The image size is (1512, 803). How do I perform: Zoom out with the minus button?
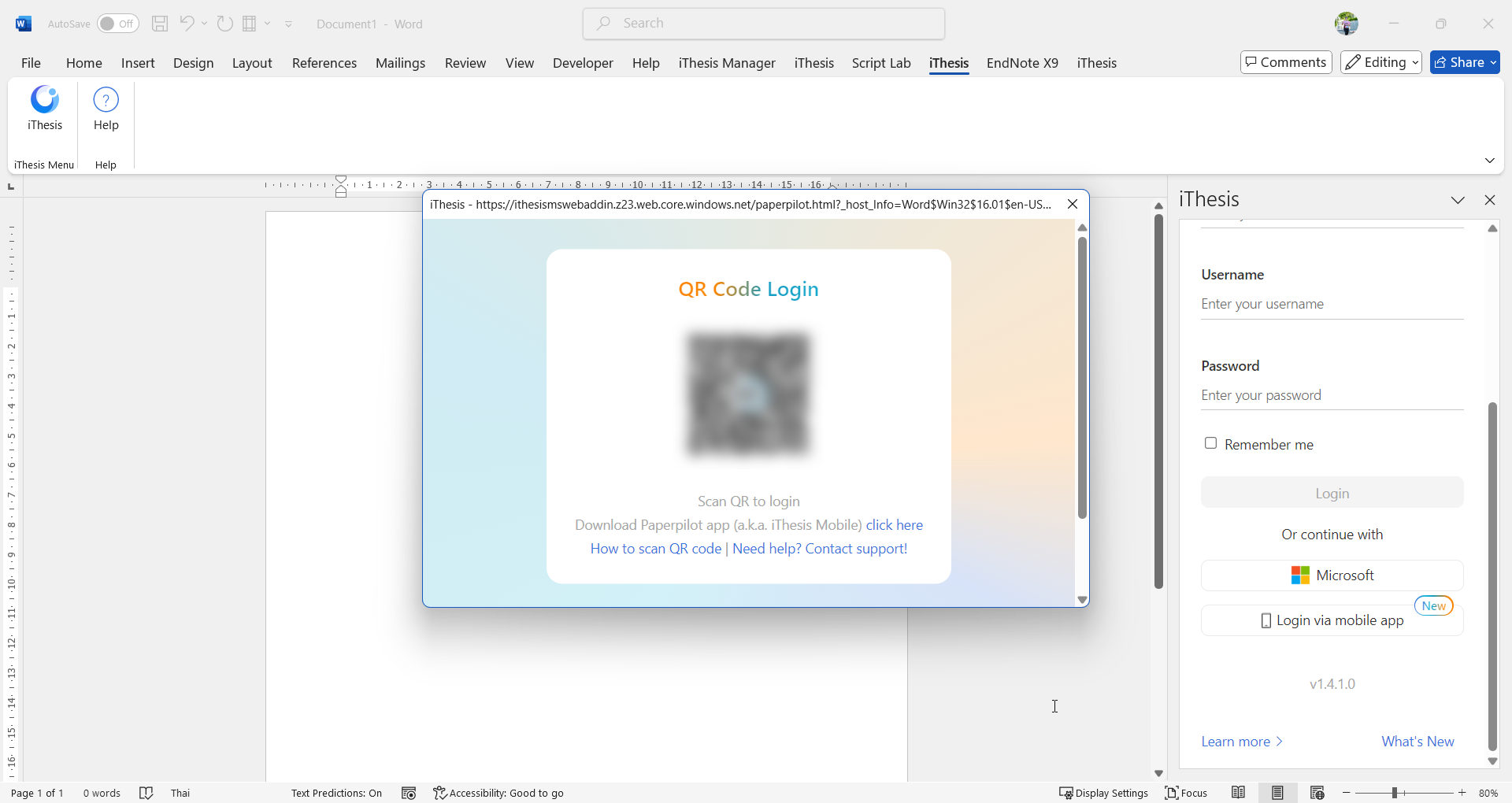point(1347,793)
